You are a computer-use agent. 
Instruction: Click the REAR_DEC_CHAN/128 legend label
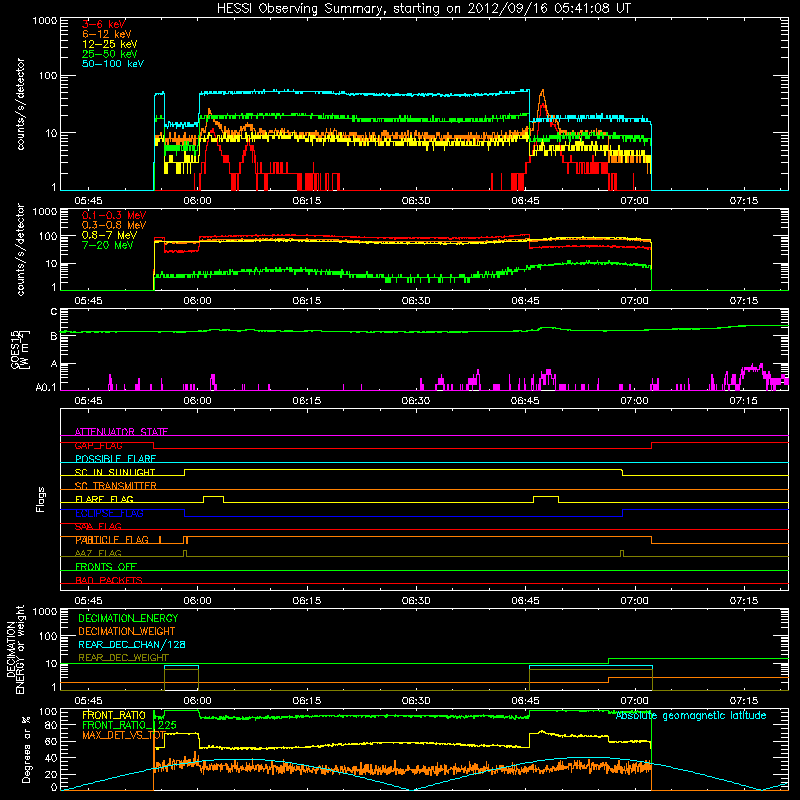pyautogui.click(x=132, y=644)
